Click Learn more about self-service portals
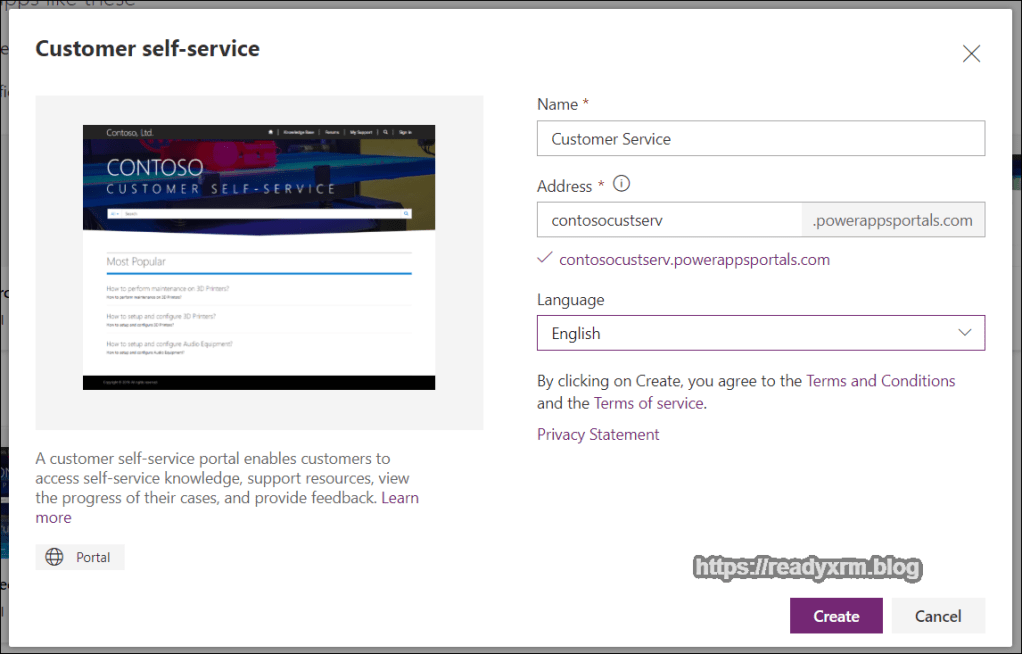This screenshot has width=1022, height=654. pyautogui.click(x=400, y=497)
